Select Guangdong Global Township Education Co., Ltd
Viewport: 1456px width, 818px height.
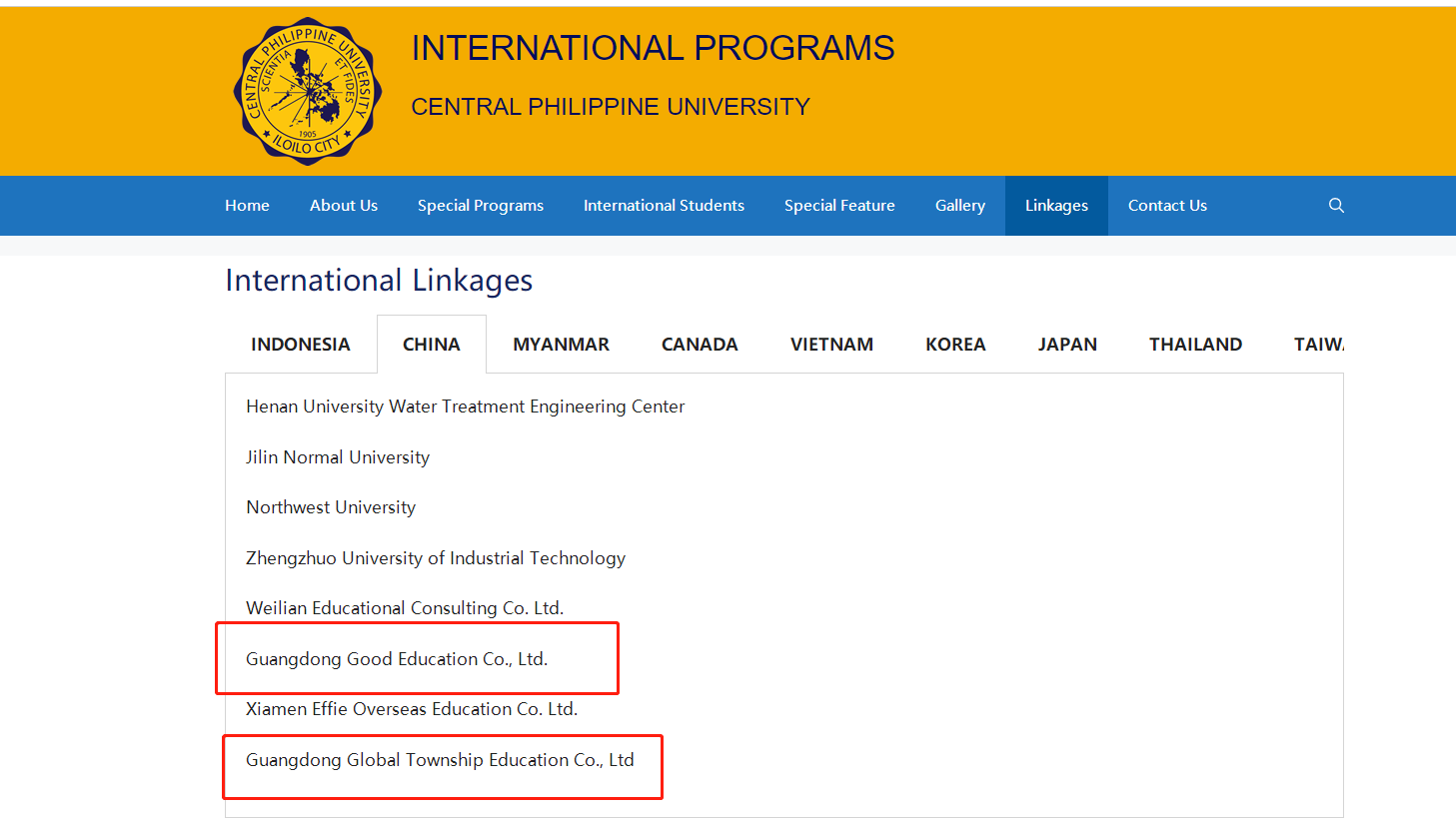click(x=440, y=760)
